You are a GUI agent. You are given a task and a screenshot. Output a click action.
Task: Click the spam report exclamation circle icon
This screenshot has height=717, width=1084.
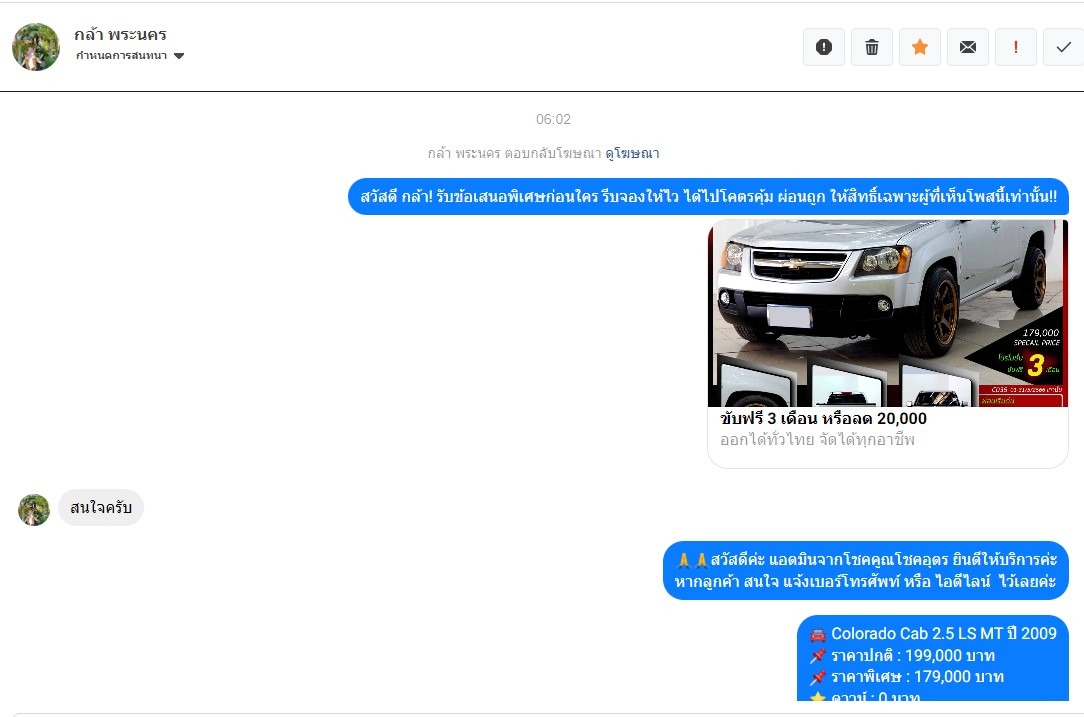click(823, 47)
